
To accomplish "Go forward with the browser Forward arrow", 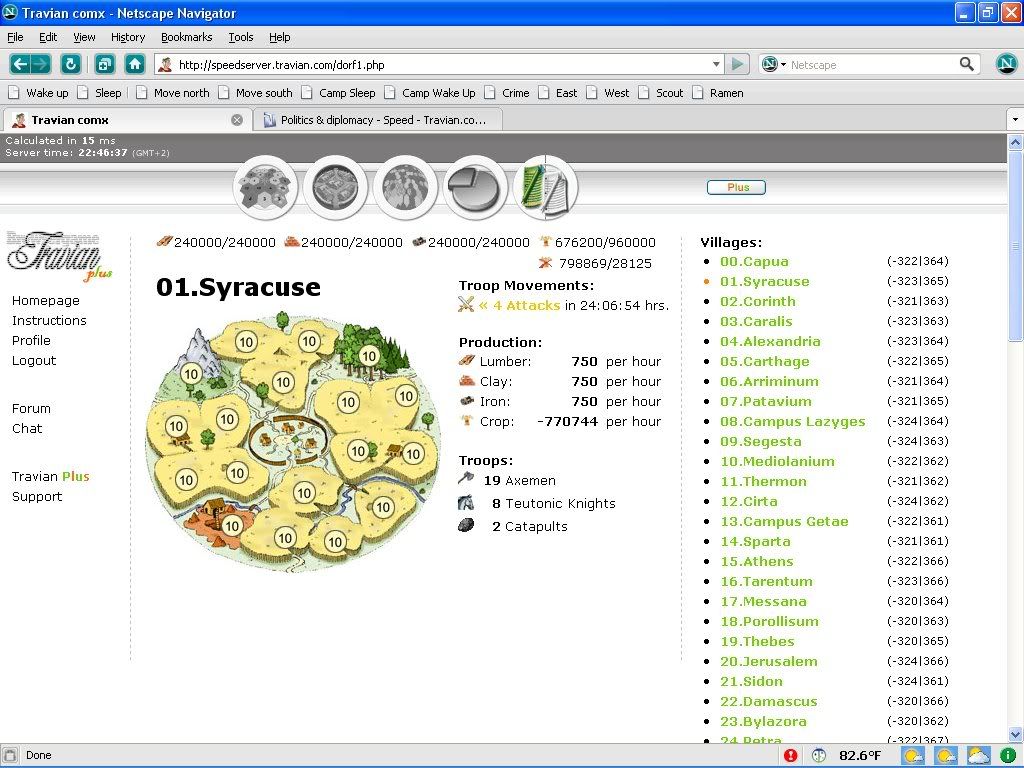I will (40, 64).
